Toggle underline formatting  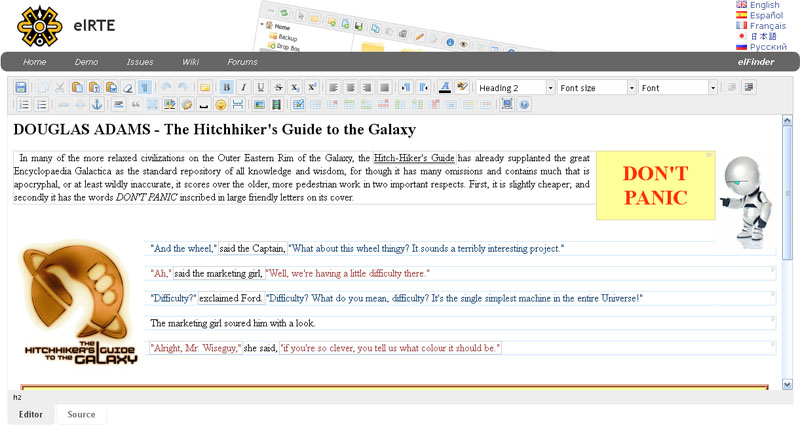click(261, 87)
